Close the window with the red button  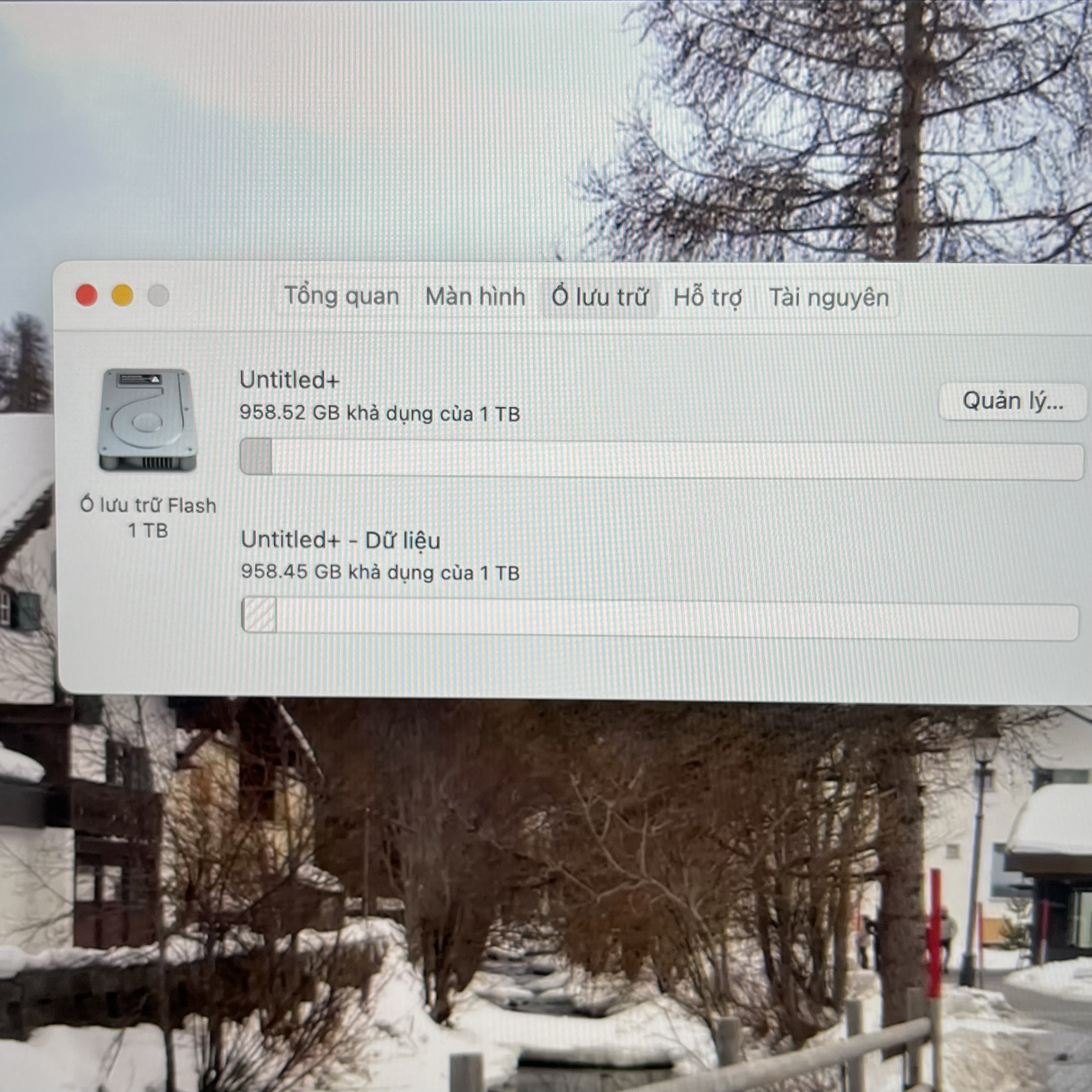(x=86, y=296)
